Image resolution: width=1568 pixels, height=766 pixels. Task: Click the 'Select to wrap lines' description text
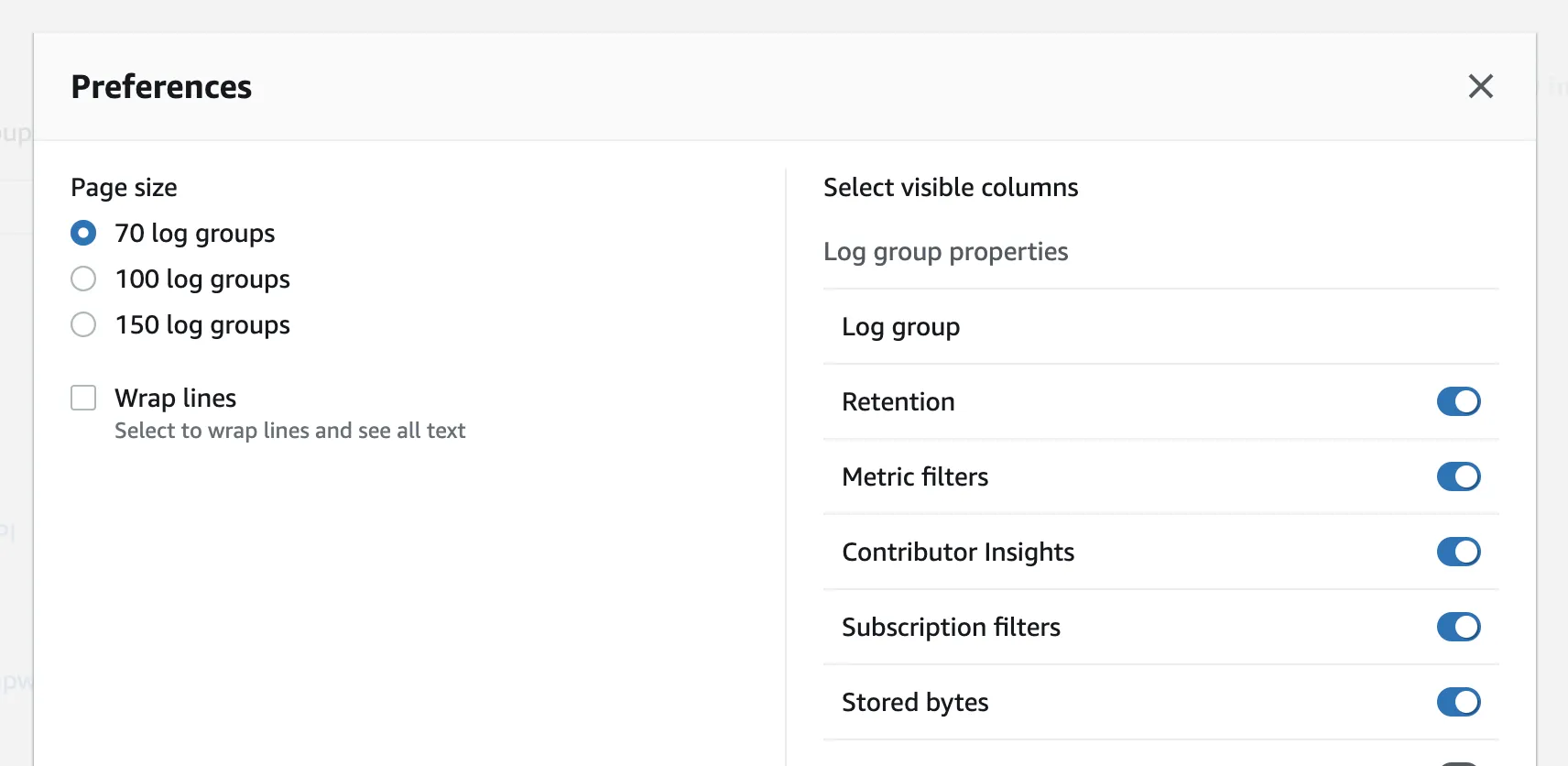[x=289, y=431]
